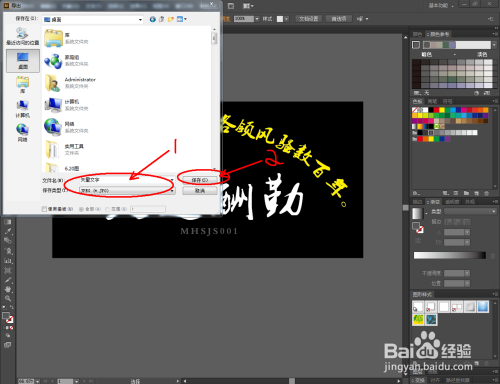Select the 家庭组 homegroup item in file list
500x384 pixels.
67,60
